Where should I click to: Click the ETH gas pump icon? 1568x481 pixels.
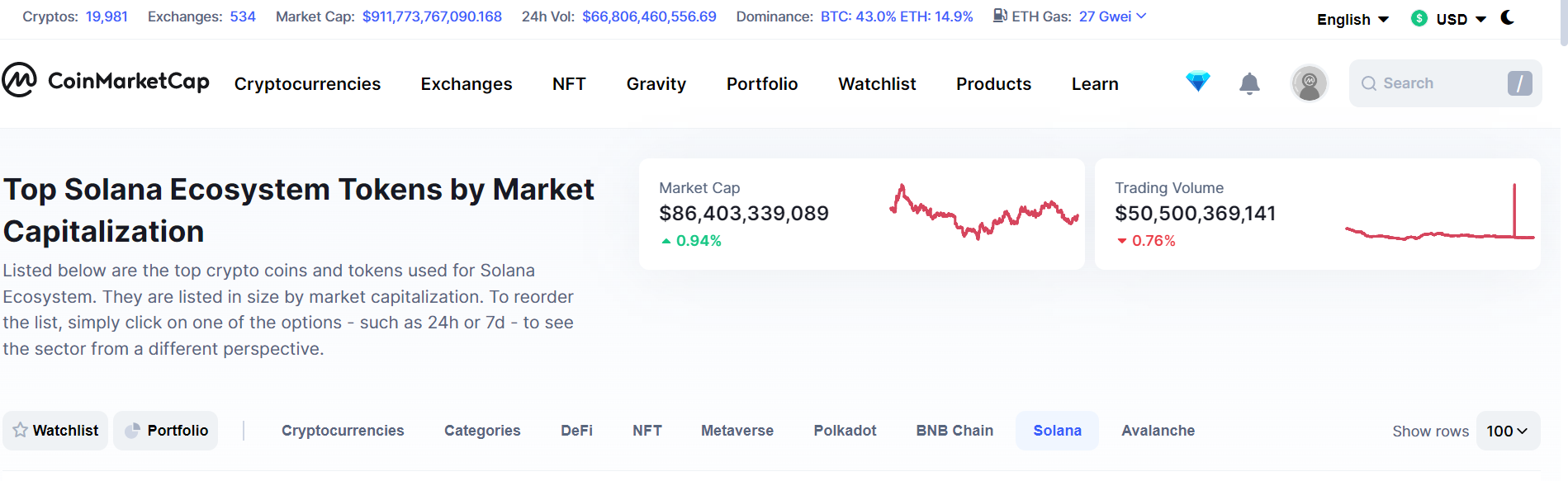[999, 16]
